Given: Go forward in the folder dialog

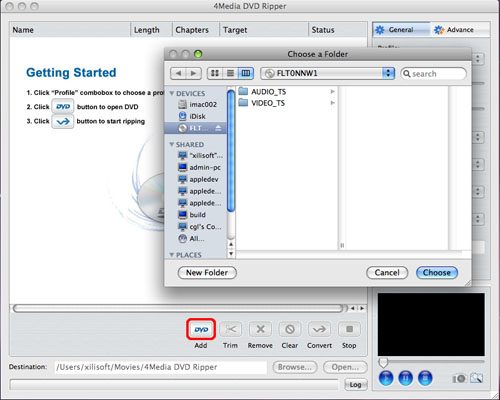Looking at the screenshot, I should click(194, 73).
